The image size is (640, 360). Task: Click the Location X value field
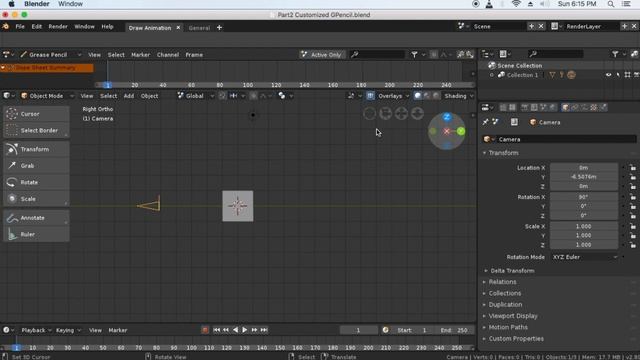[x=584, y=168]
